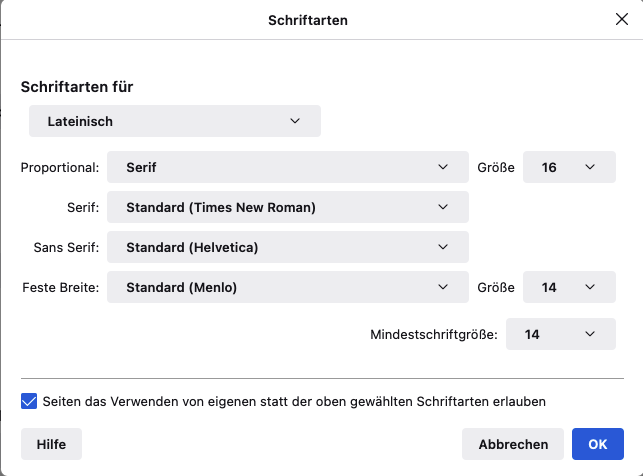Confirm with the OK button

coord(598,444)
